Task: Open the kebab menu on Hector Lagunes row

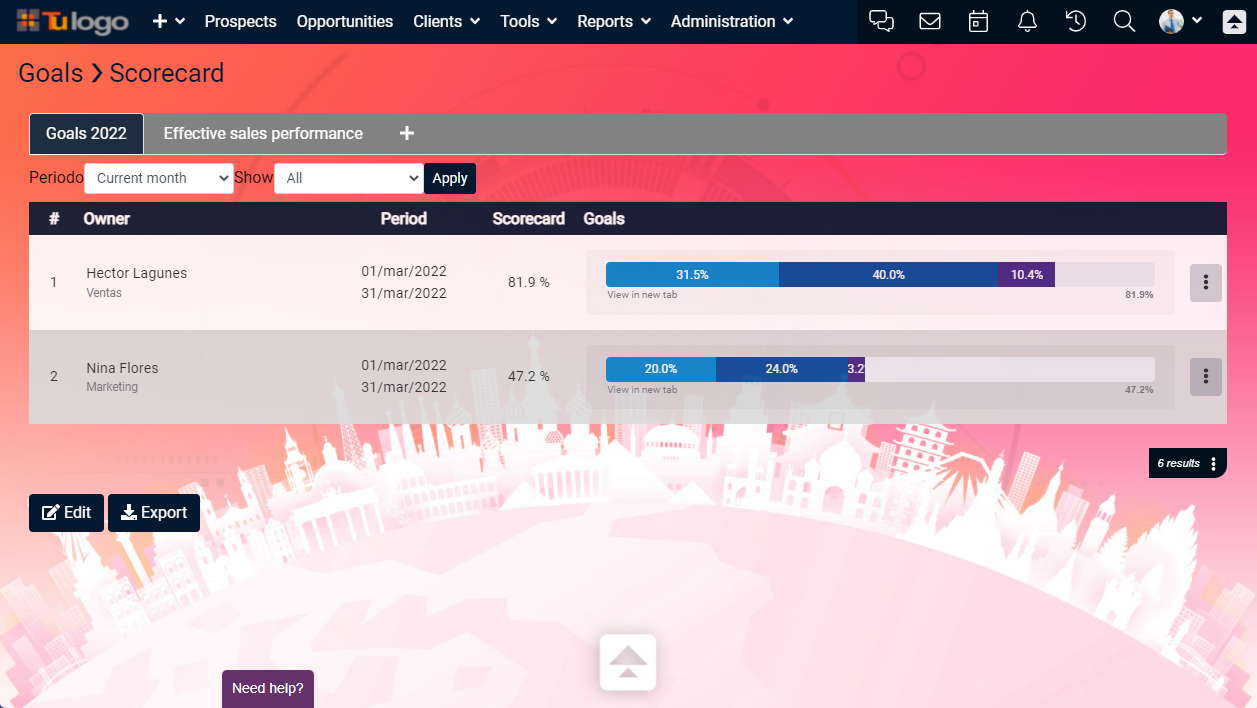Action: (1205, 282)
